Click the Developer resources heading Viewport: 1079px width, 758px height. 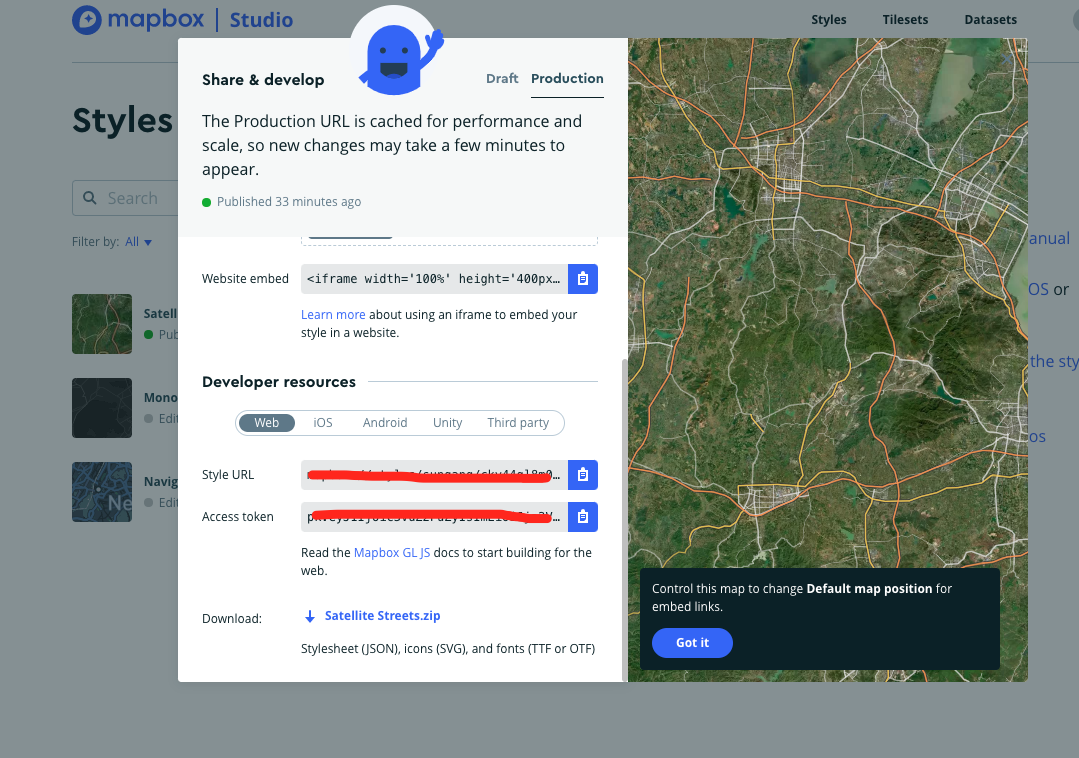click(x=279, y=382)
